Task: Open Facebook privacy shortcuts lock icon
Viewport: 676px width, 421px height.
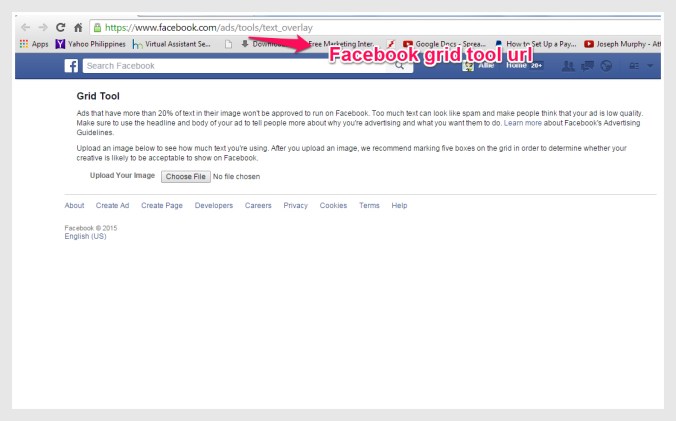Action: (633, 66)
